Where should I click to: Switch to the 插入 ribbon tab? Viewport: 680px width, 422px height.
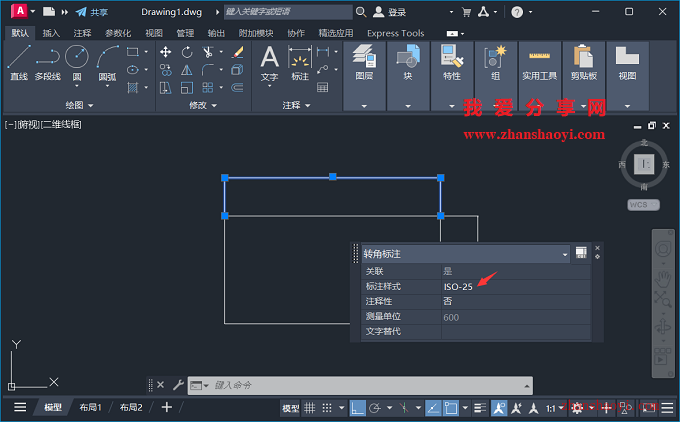click(51, 33)
